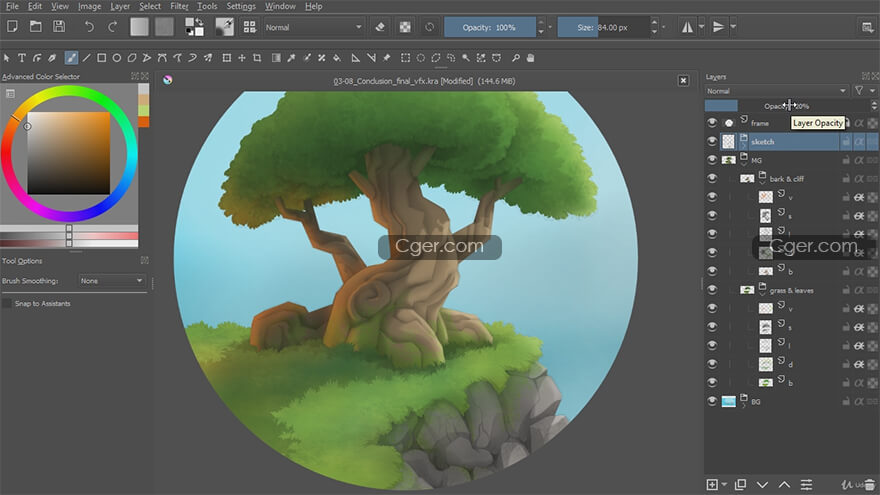Select the Color Picker eyedropper tool
880x495 pixels.
291,58
